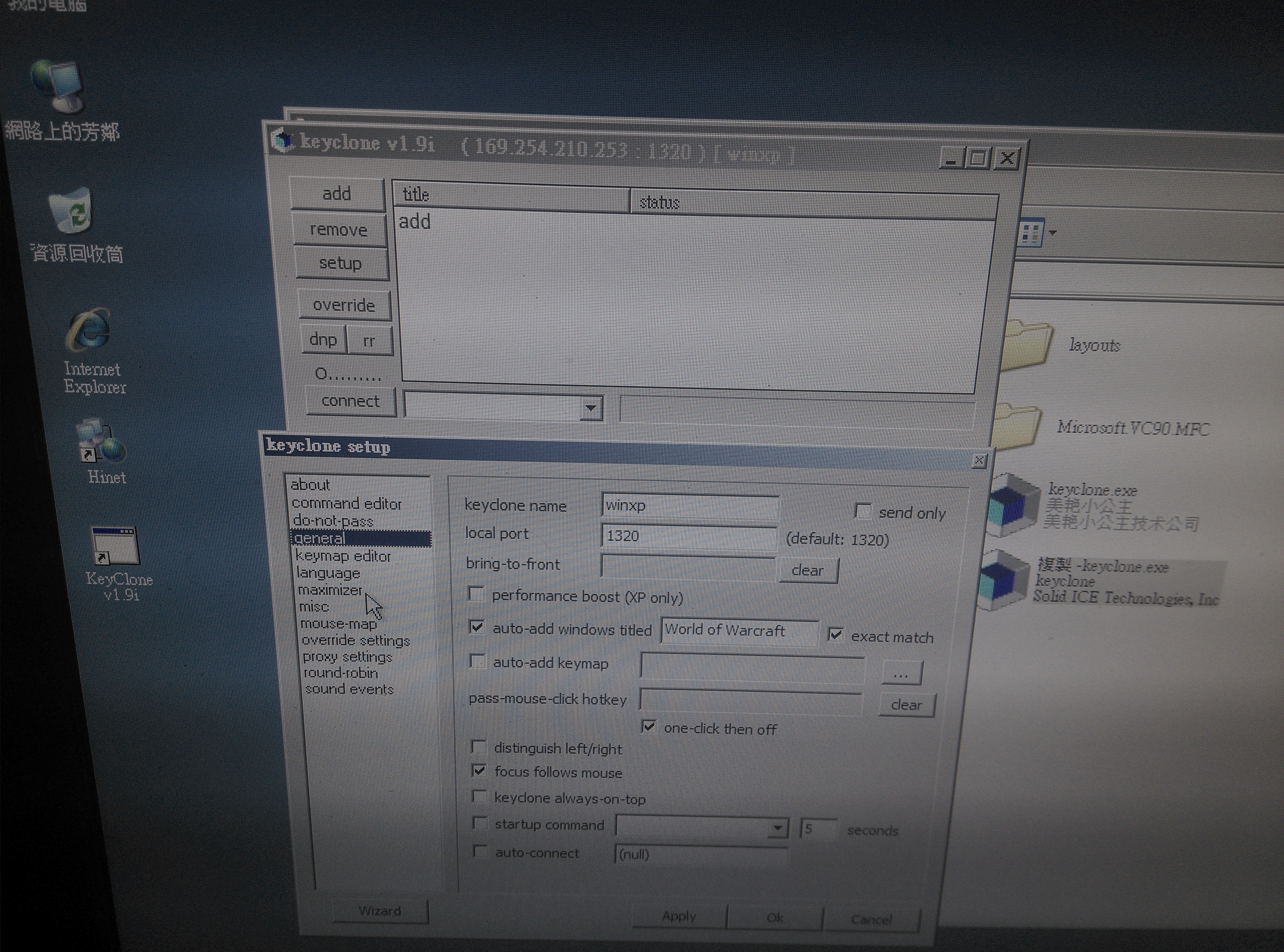Open the Explorer views dropdown arrow

click(1053, 233)
